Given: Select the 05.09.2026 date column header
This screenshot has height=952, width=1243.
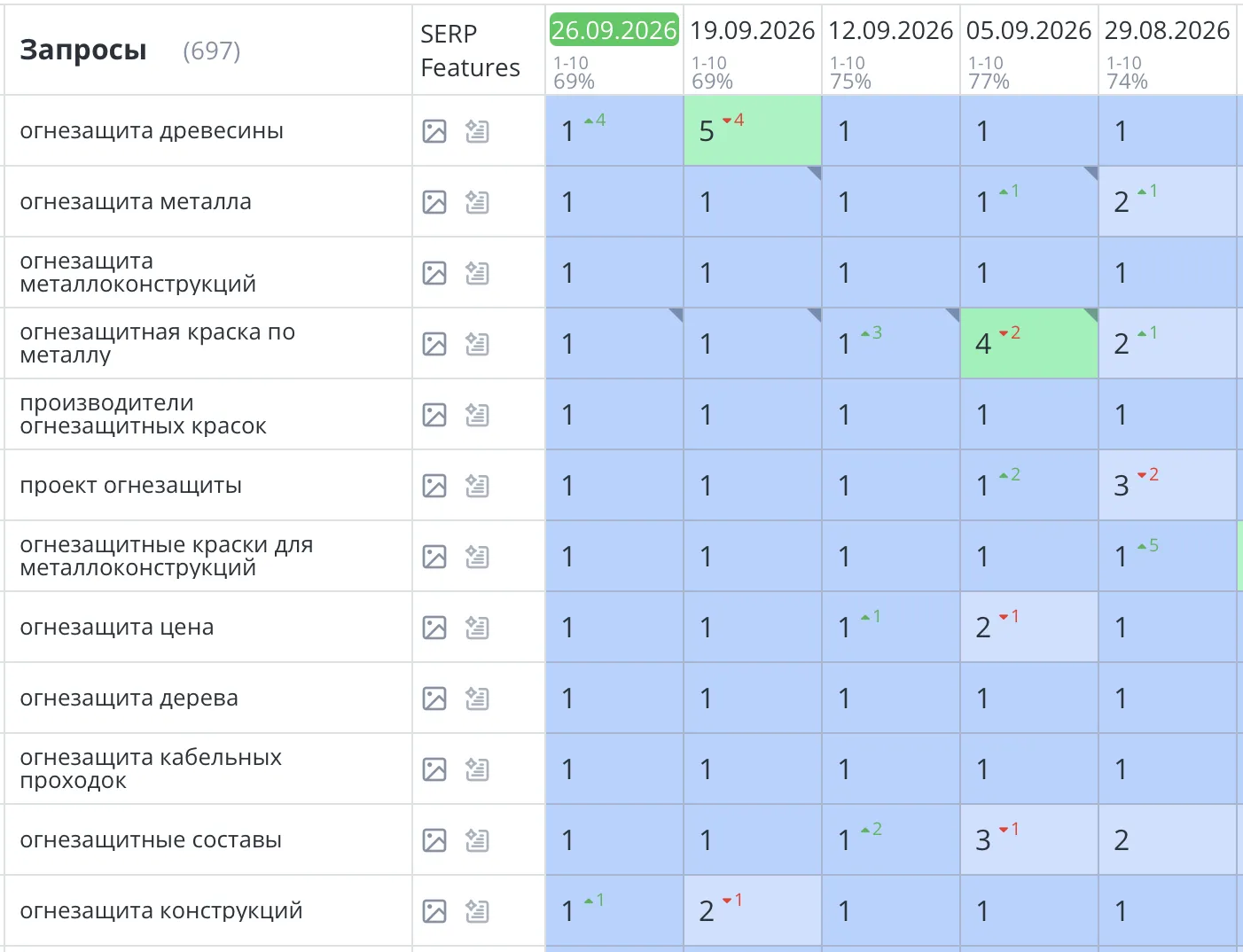Looking at the screenshot, I should [1028, 30].
